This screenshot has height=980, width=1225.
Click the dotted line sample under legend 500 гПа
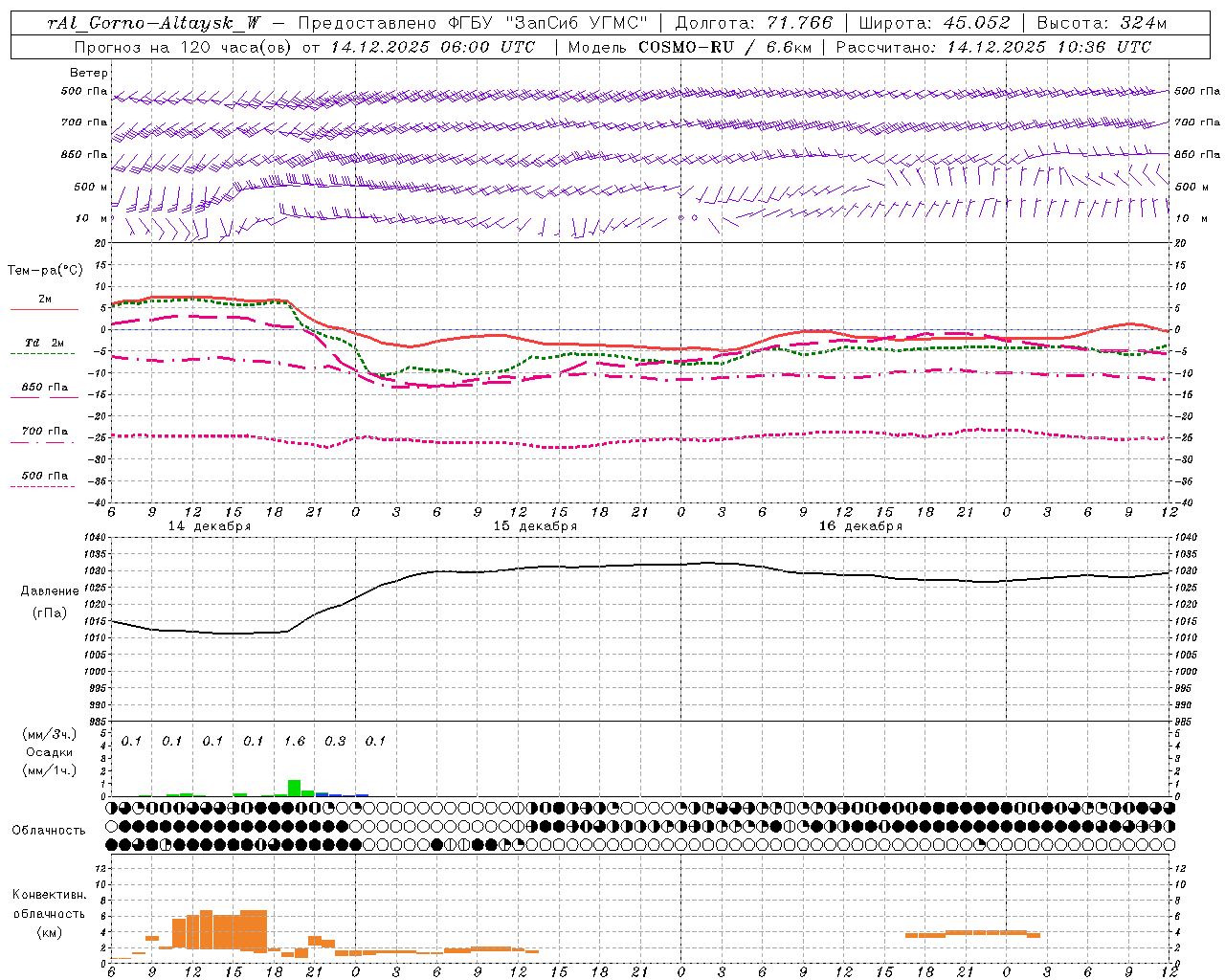click(42, 486)
